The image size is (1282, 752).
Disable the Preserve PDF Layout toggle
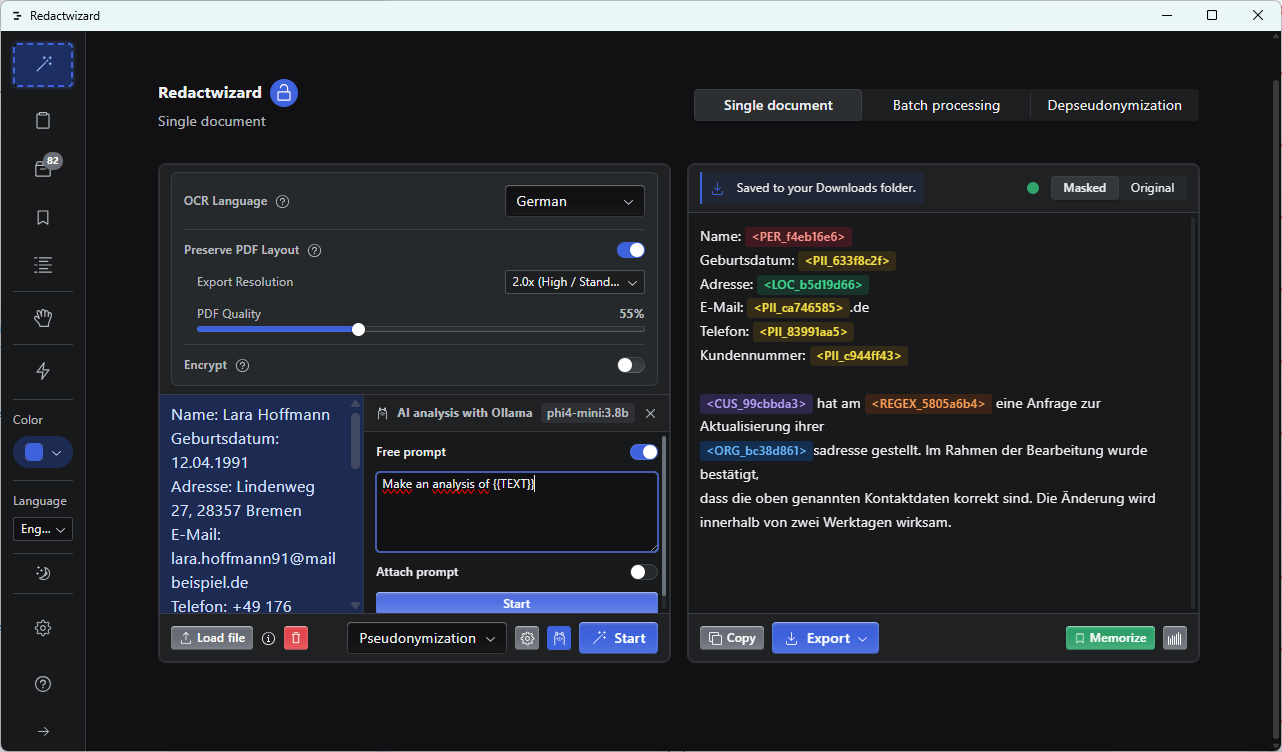pyautogui.click(x=631, y=250)
